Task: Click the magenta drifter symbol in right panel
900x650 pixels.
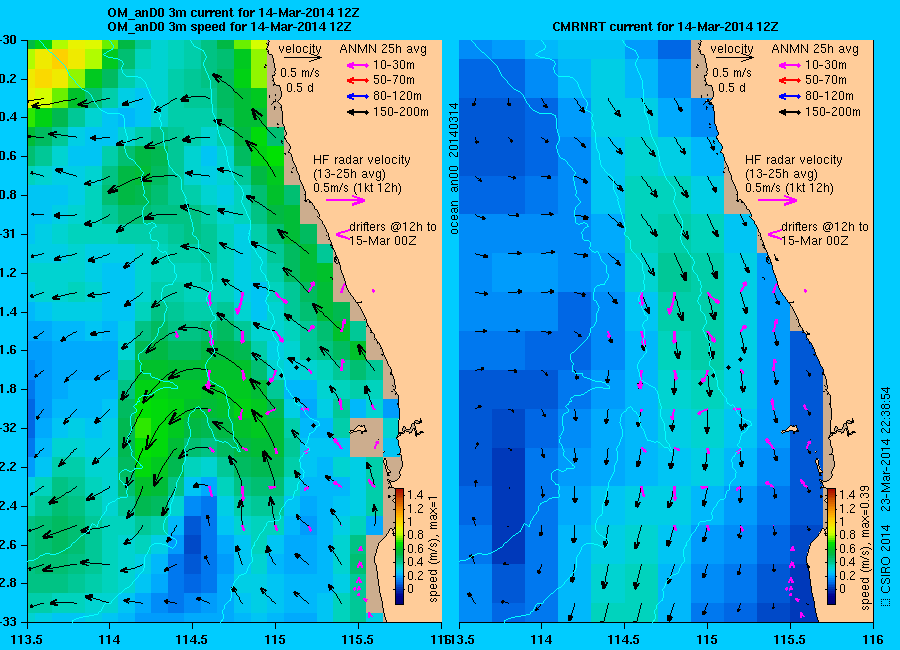Action: coord(775,234)
